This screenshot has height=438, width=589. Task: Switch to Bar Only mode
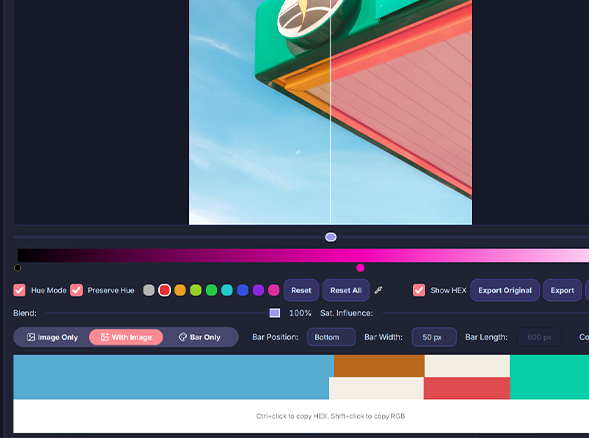[200, 337]
